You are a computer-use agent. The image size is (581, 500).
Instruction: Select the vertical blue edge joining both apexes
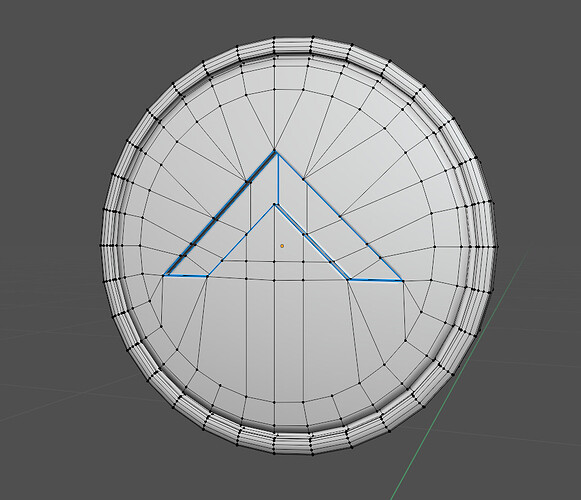click(x=278, y=178)
